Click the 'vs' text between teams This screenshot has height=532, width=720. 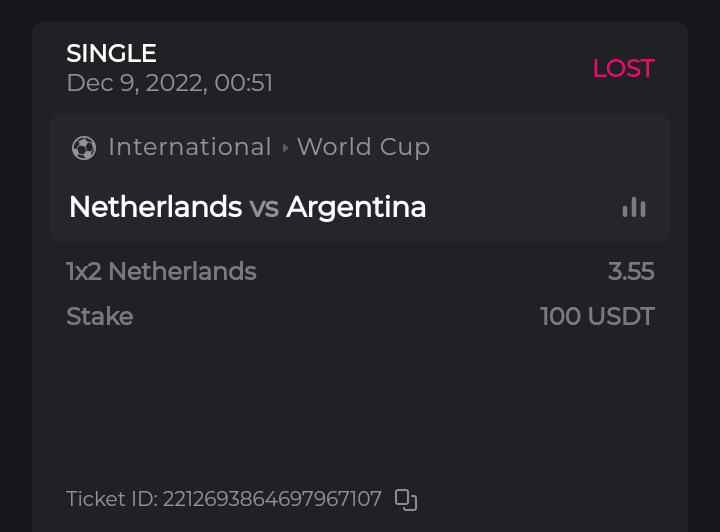click(264, 207)
